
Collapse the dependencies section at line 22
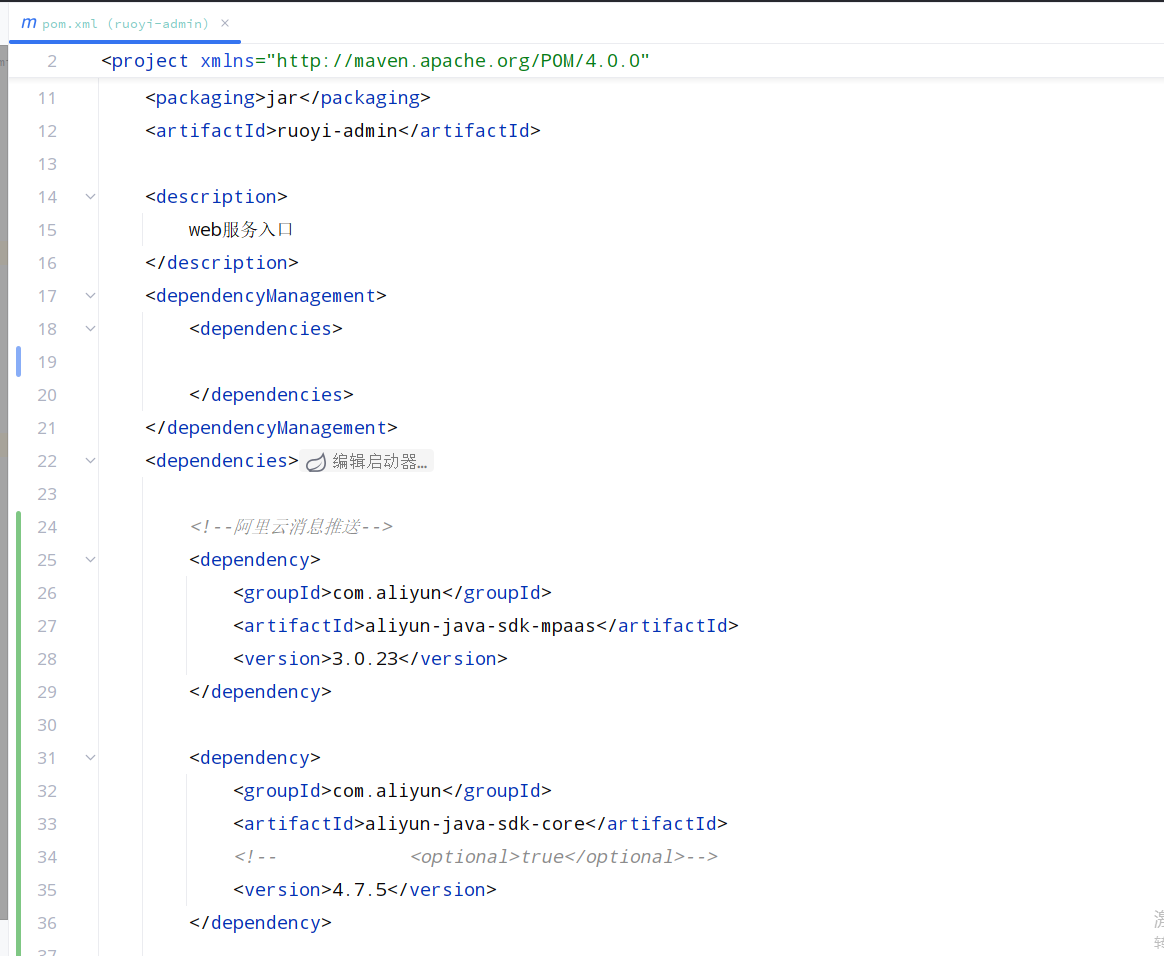90,461
